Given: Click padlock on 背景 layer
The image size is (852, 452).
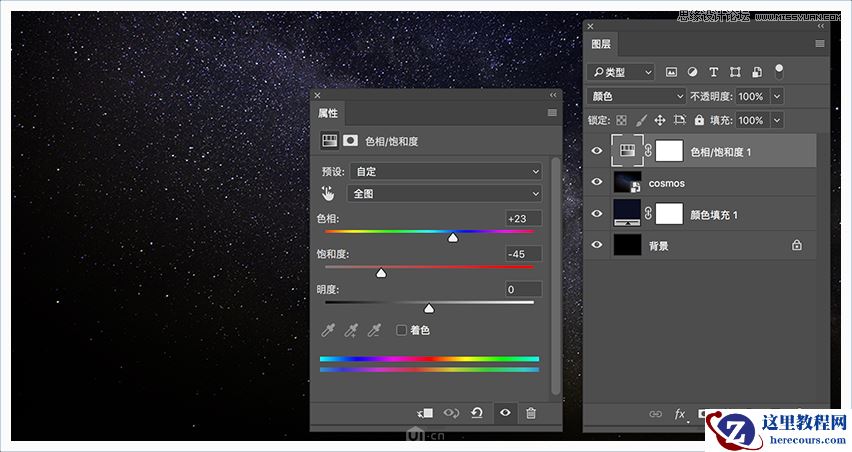Looking at the screenshot, I should coord(797,245).
